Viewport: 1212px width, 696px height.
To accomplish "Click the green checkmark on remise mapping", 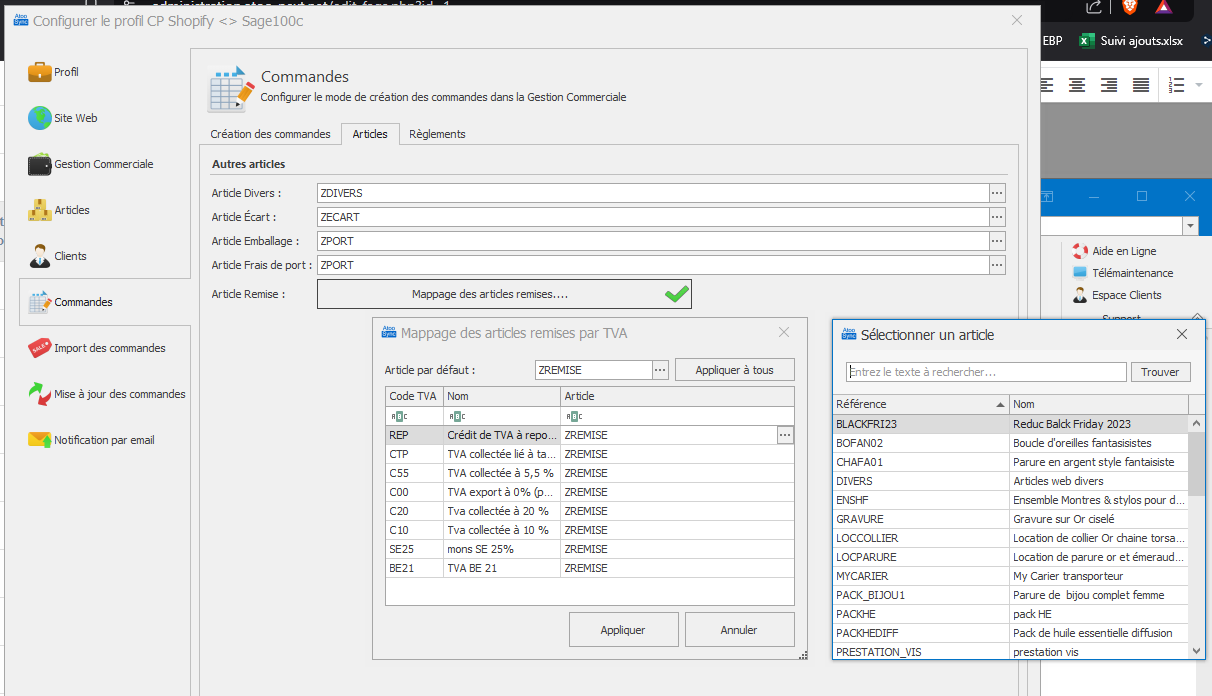I will tap(677, 294).
